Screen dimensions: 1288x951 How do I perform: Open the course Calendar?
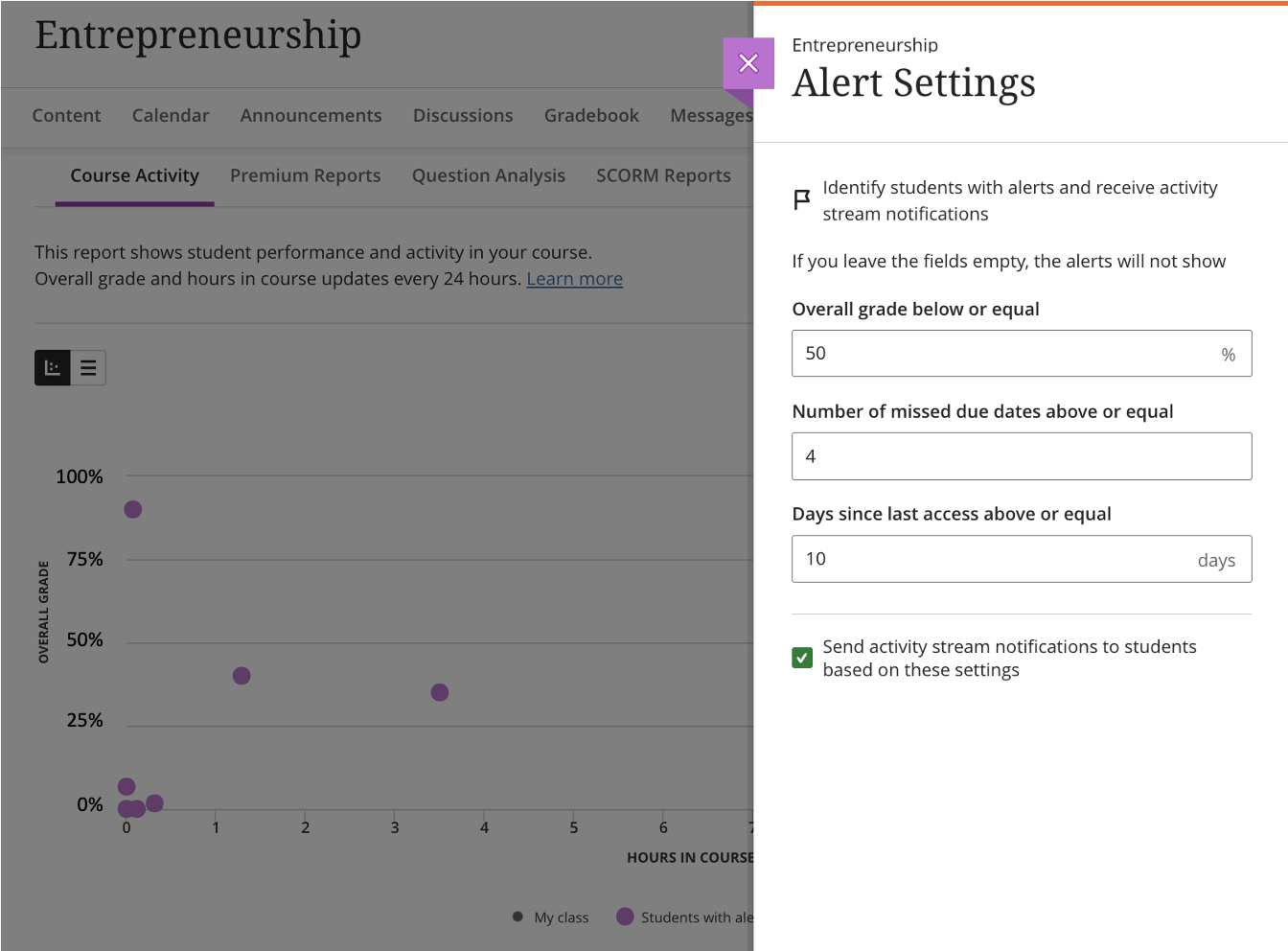pos(170,115)
